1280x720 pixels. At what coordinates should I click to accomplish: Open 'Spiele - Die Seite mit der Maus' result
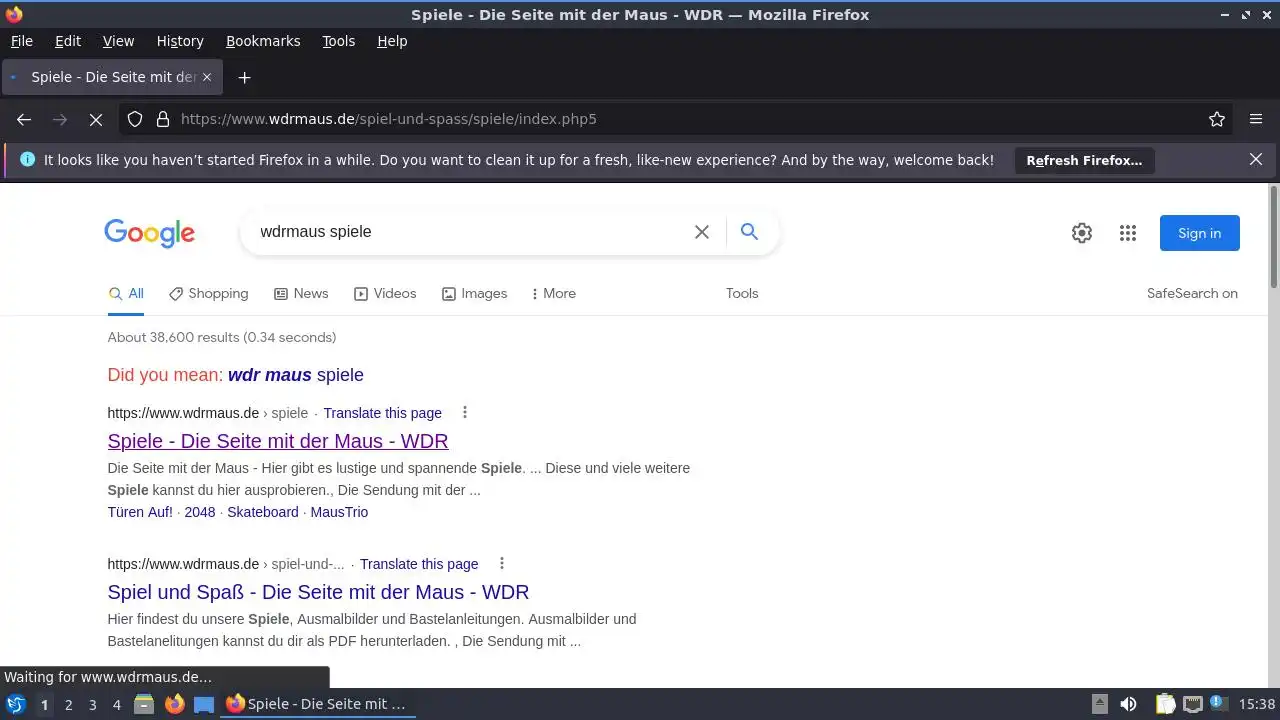tap(278, 441)
